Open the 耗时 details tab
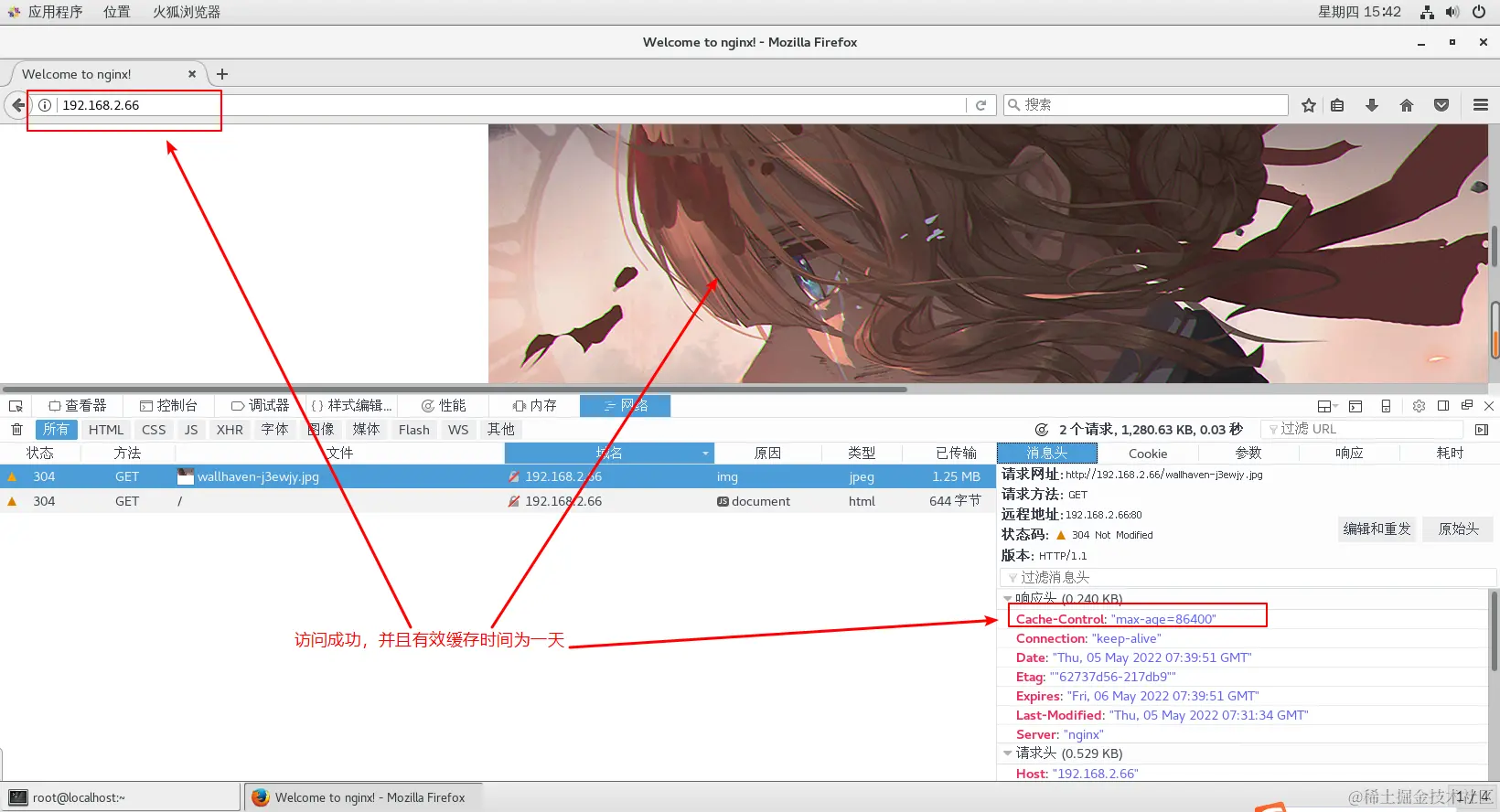This screenshot has width=1500, height=812. (1450, 454)
